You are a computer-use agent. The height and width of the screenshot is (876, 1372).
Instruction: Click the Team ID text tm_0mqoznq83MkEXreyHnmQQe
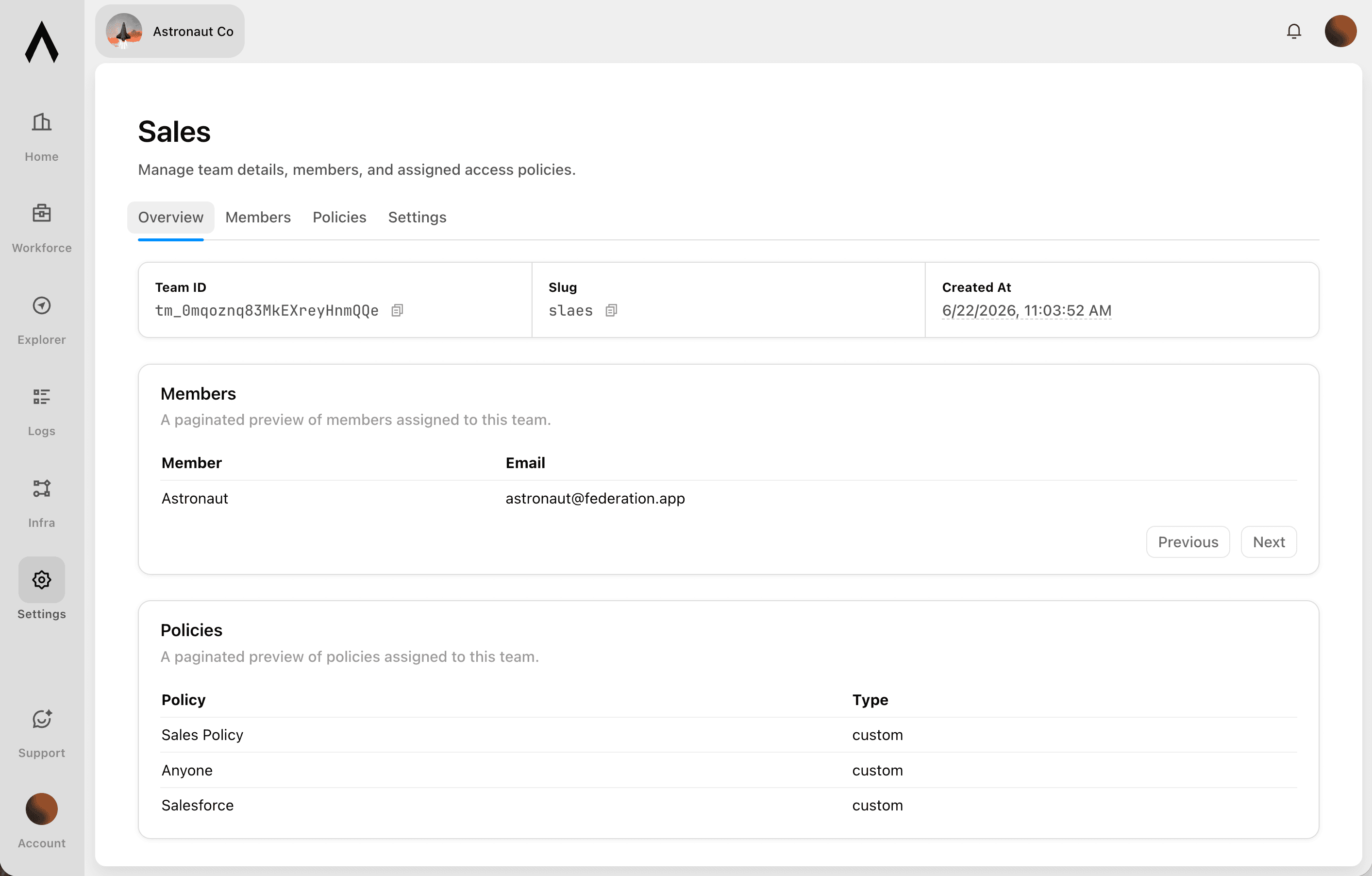pos(267,311)
